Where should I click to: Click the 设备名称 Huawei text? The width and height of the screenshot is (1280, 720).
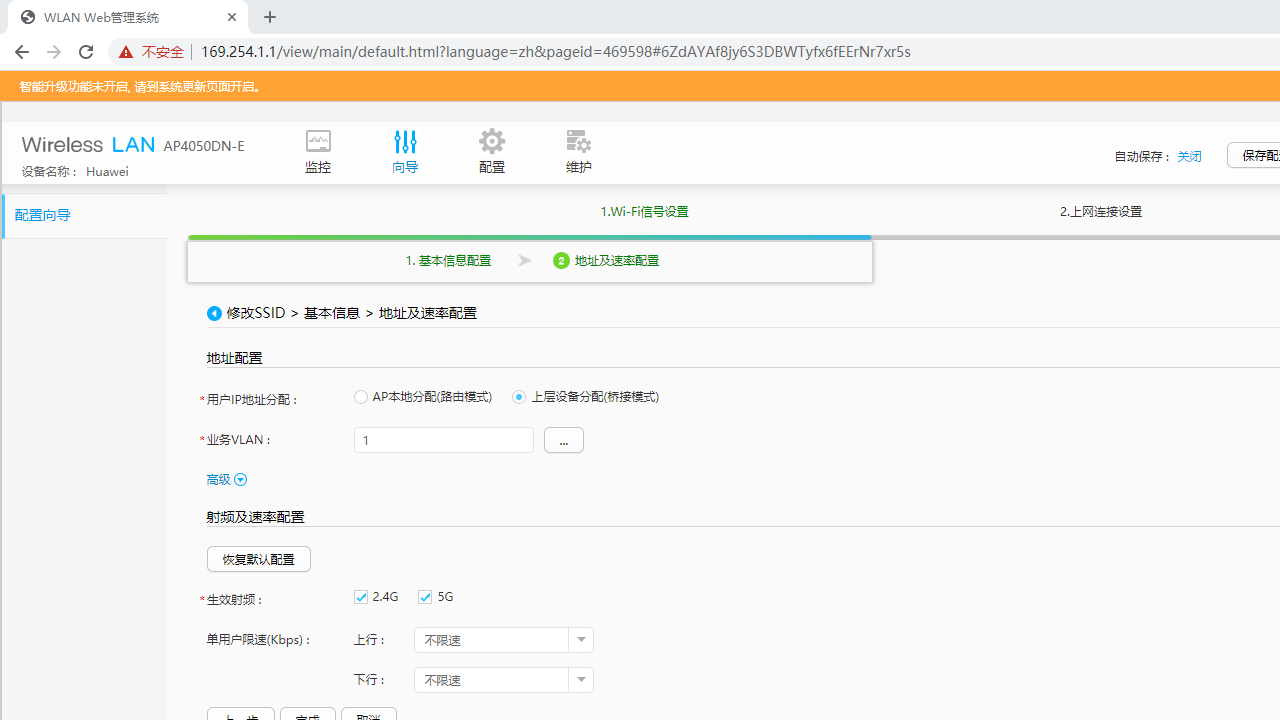[75, 172]
